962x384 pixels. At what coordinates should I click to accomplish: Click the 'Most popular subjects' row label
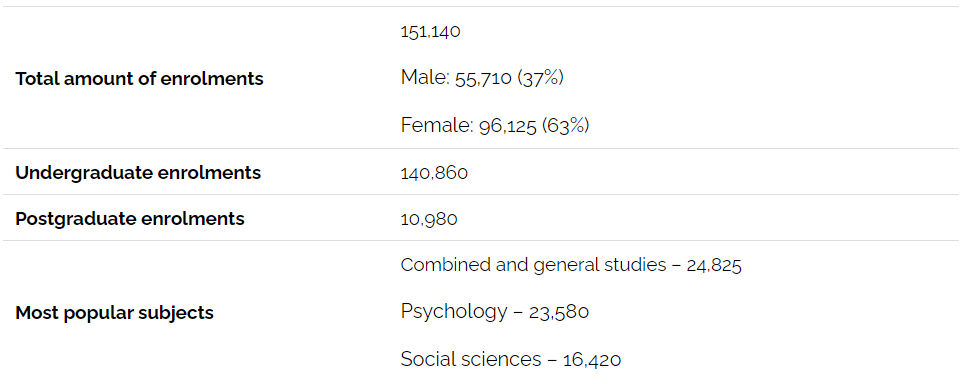(114, 313)
